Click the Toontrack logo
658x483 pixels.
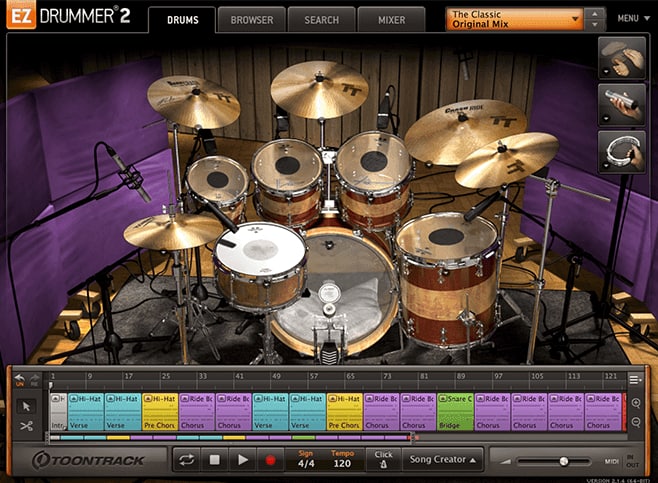(x=89, y=460)
